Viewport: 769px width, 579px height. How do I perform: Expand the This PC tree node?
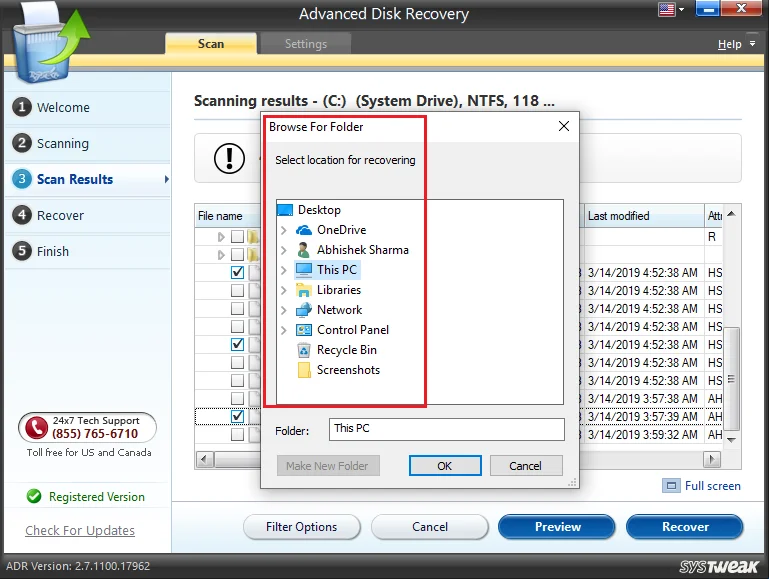click(x=284, y=270)
